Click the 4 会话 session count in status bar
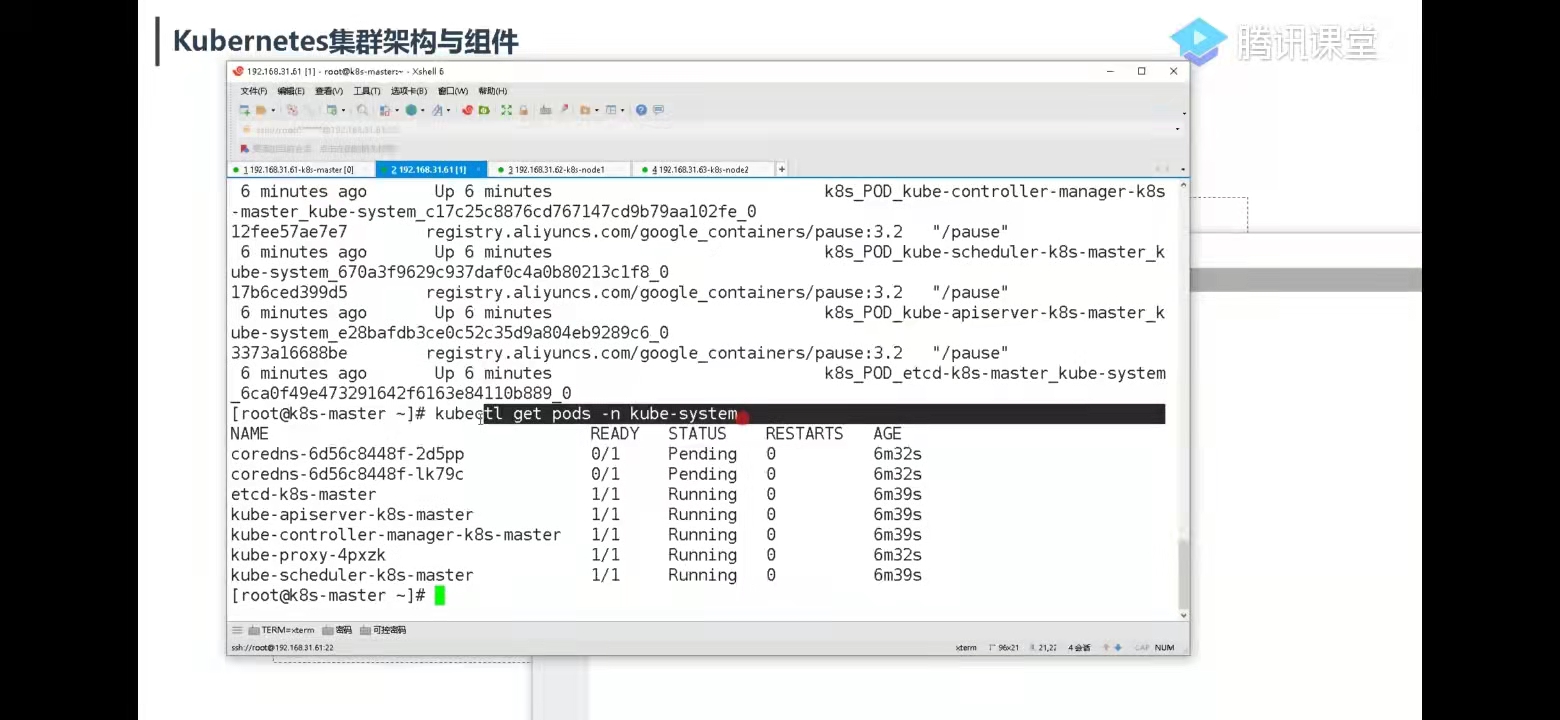This screenshot has width=1560, height=720. click(1080, 648)
